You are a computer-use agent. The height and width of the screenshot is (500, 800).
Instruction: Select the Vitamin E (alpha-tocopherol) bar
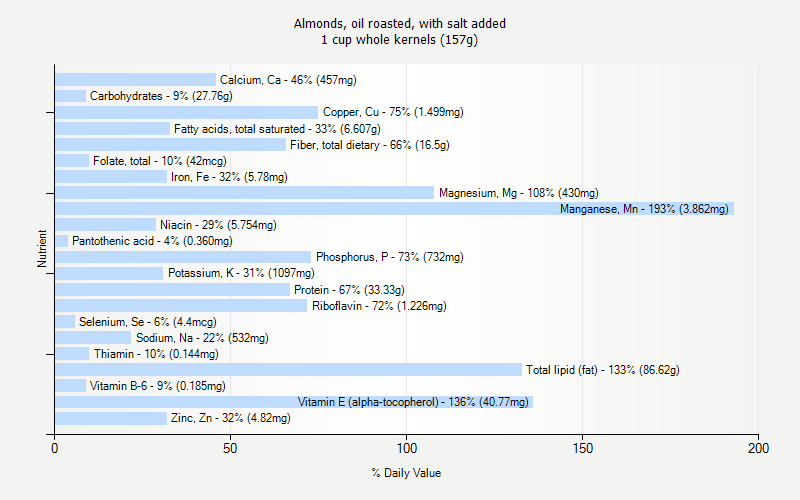pos(294,402)
